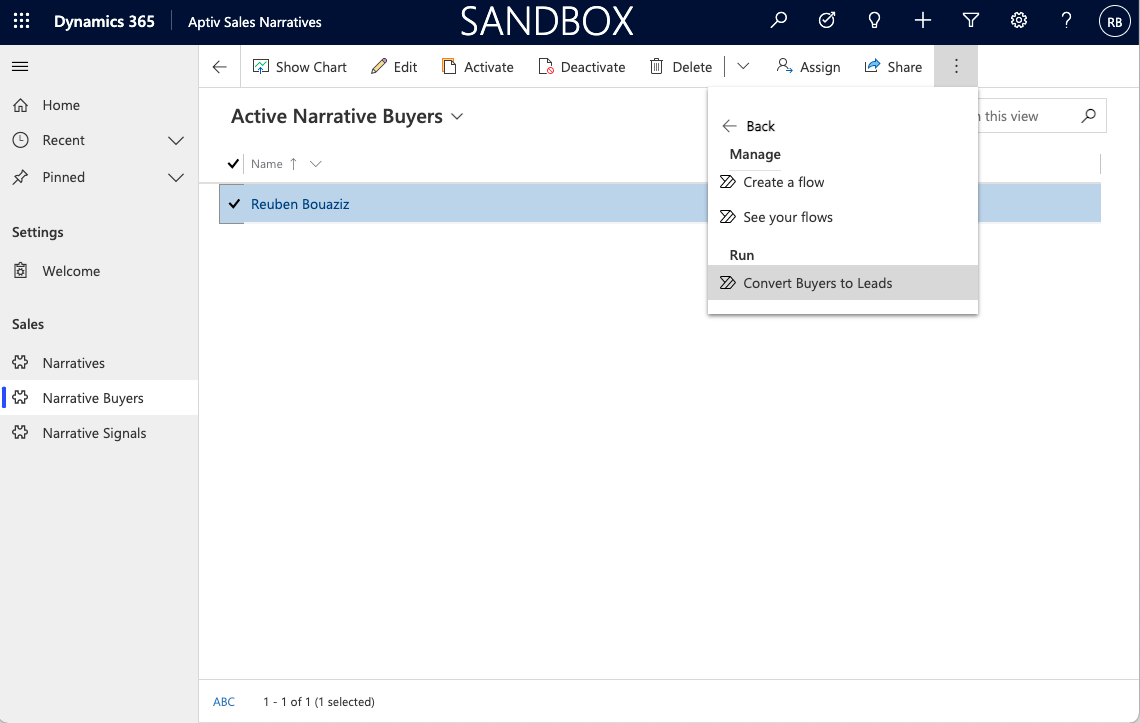Open the Name column options dropdown
The image size is (1140, 723).
316,164
